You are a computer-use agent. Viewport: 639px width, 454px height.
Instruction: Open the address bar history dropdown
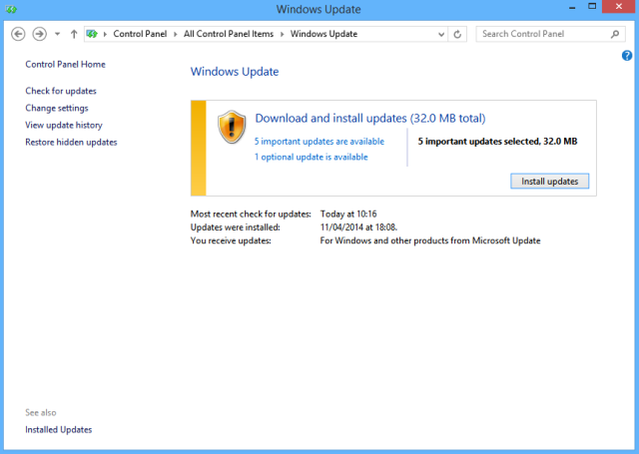441,35
